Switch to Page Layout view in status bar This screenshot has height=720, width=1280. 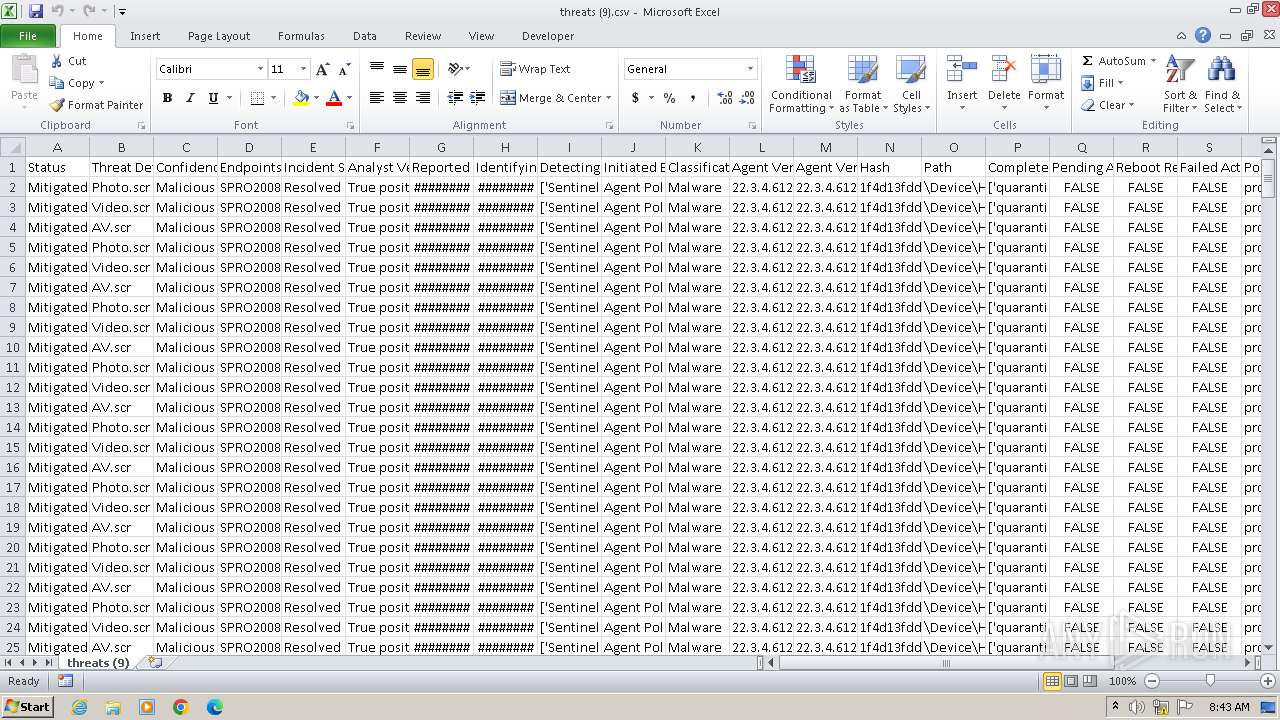click(x=1071, y=681)
